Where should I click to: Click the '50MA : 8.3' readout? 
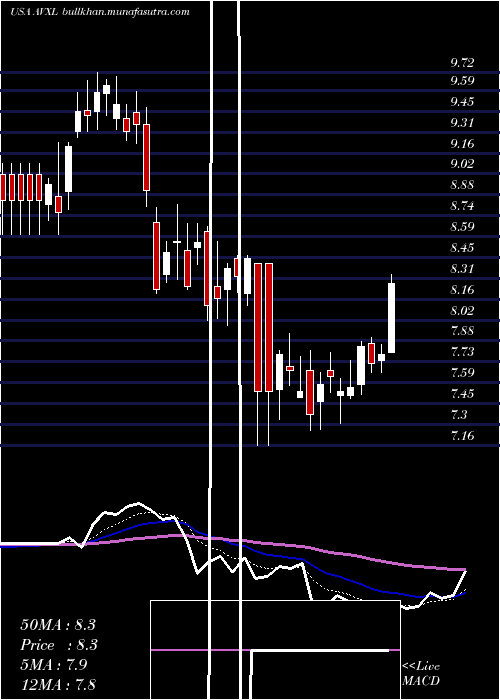click(58, 625)
